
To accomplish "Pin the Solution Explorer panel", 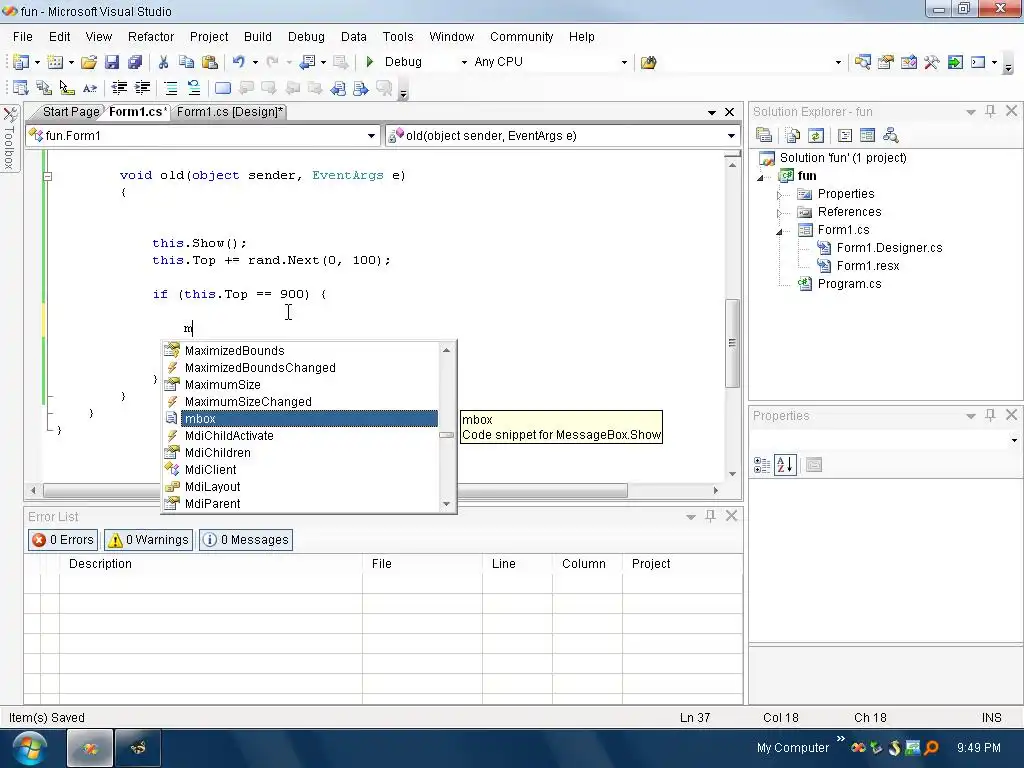I will coord(991,111).
